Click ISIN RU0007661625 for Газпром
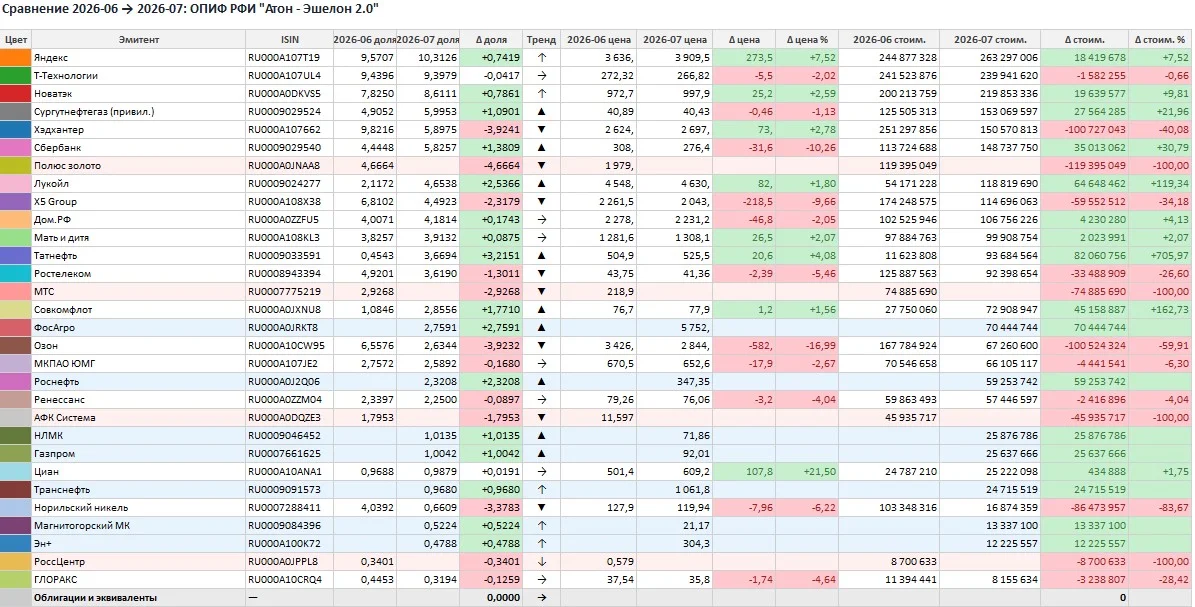 click(x=289, y=454)
